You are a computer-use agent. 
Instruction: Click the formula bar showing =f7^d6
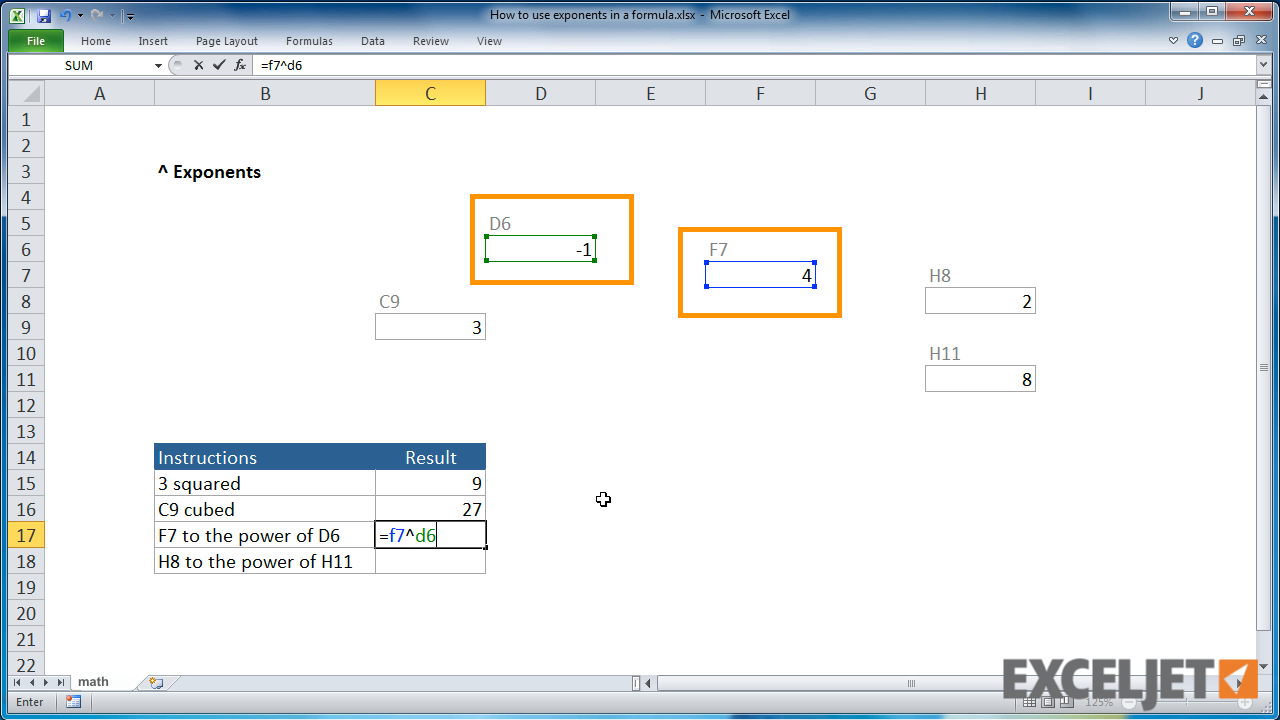pos(400,65)
